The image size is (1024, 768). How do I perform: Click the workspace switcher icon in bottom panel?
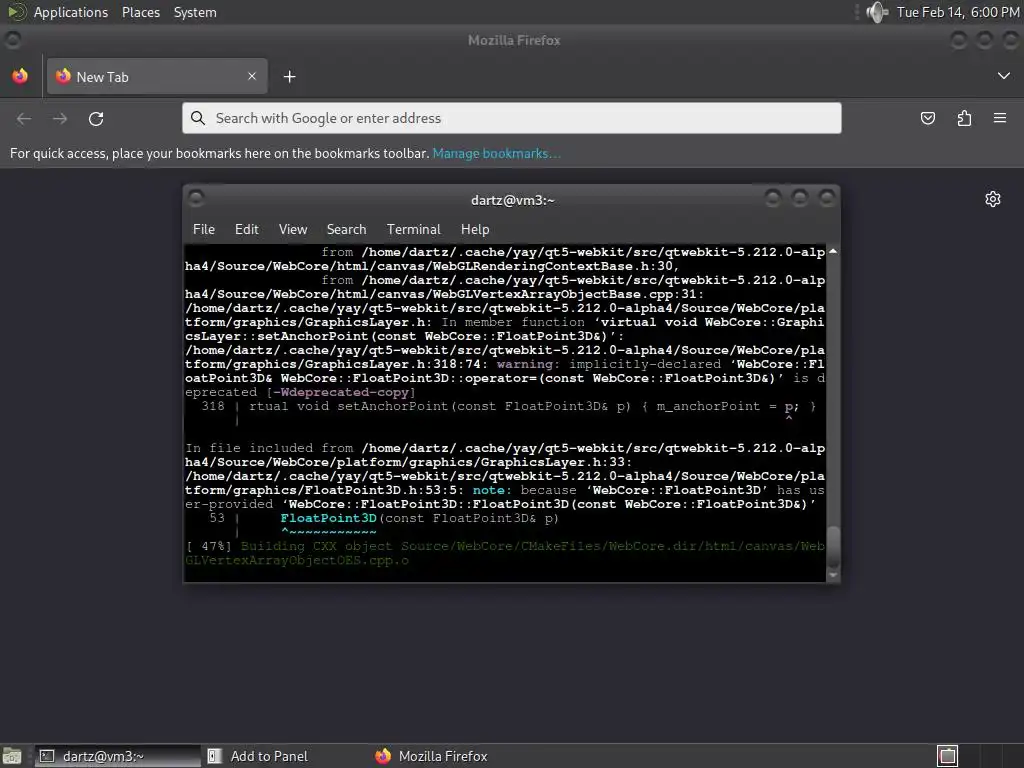tap(948, 756)
